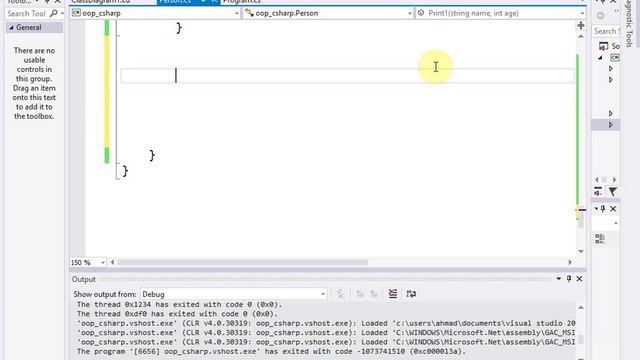
Task: Click the editor split window handle icon
Action: pyautogui.click(x=581, y=25)
